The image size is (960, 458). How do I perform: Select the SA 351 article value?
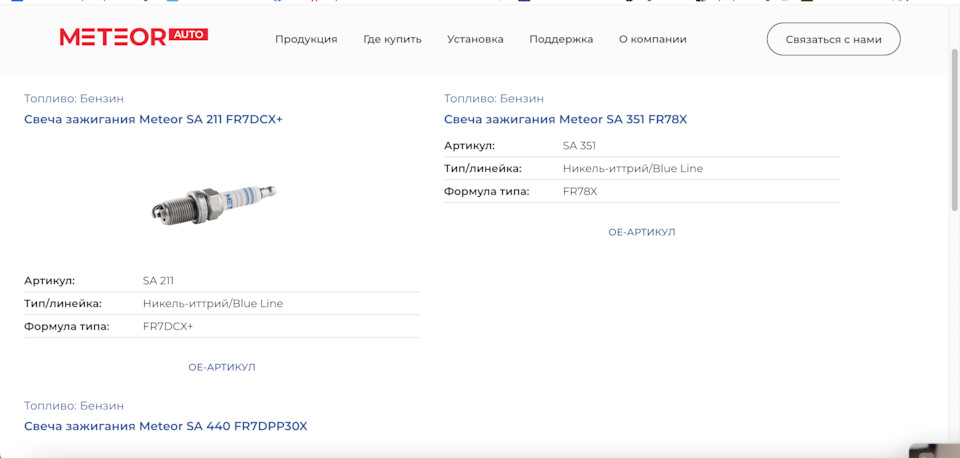tap(579, 146)
